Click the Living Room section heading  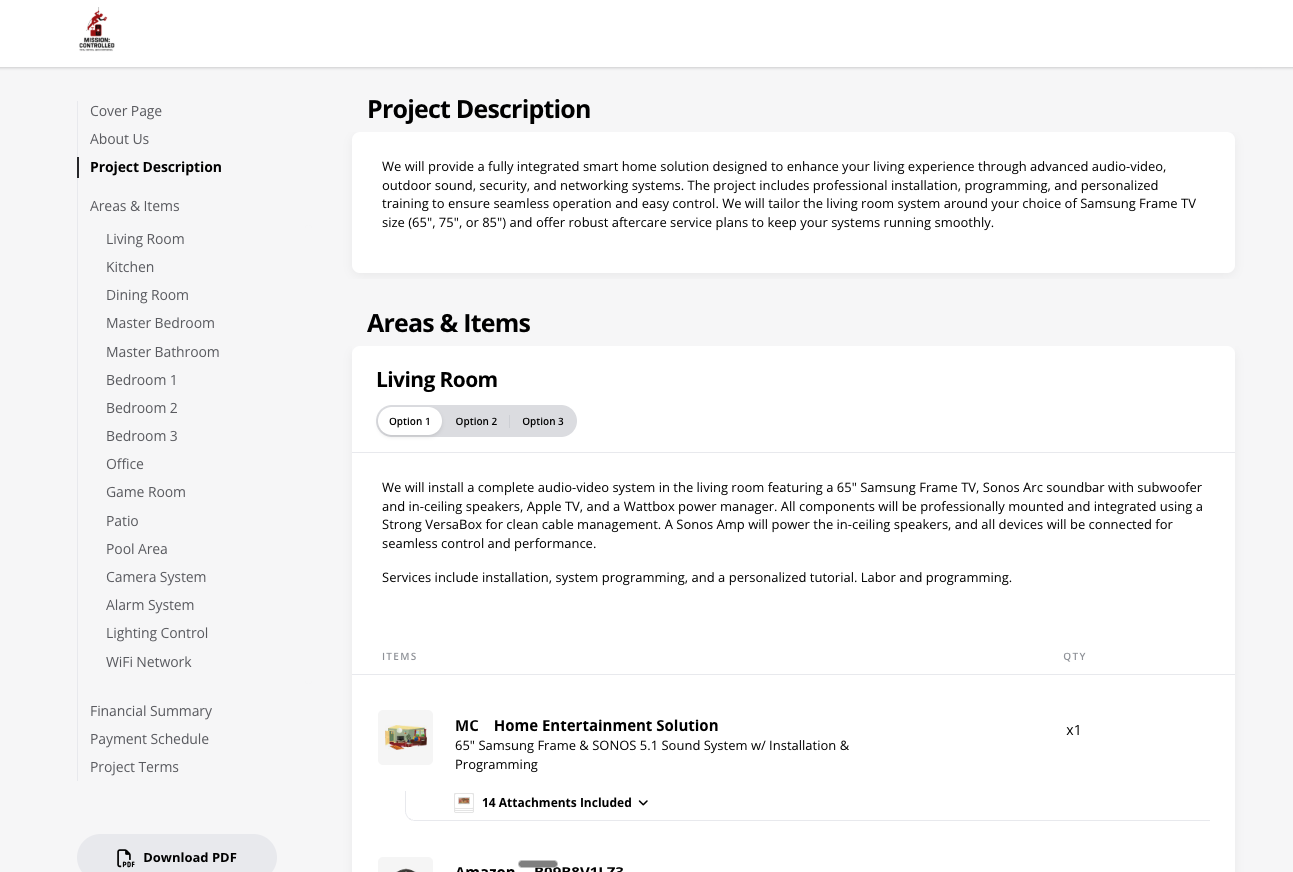(x=437, y=380)
